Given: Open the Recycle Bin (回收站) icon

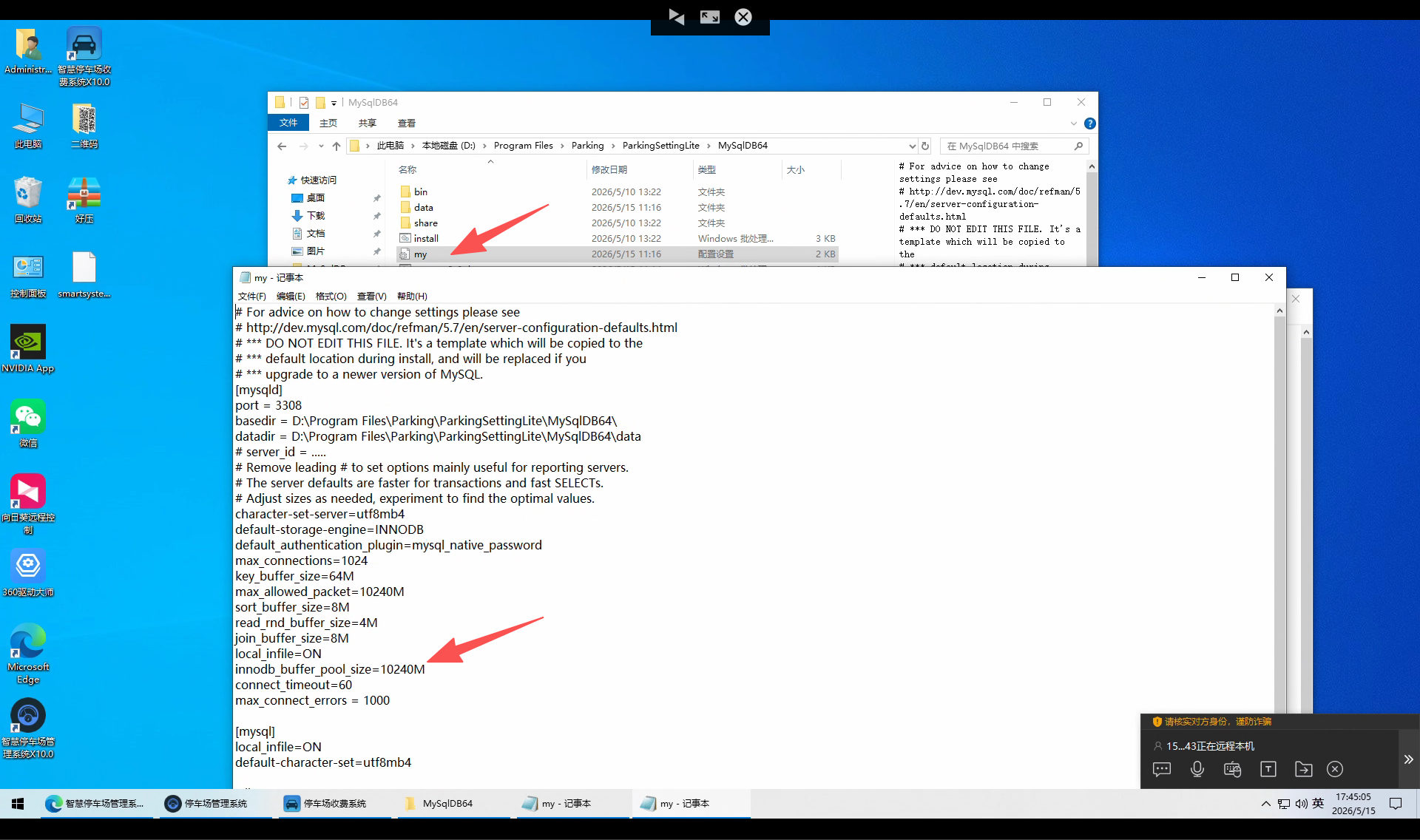Looking at the screenshot, I should click(x=28, y=201).
